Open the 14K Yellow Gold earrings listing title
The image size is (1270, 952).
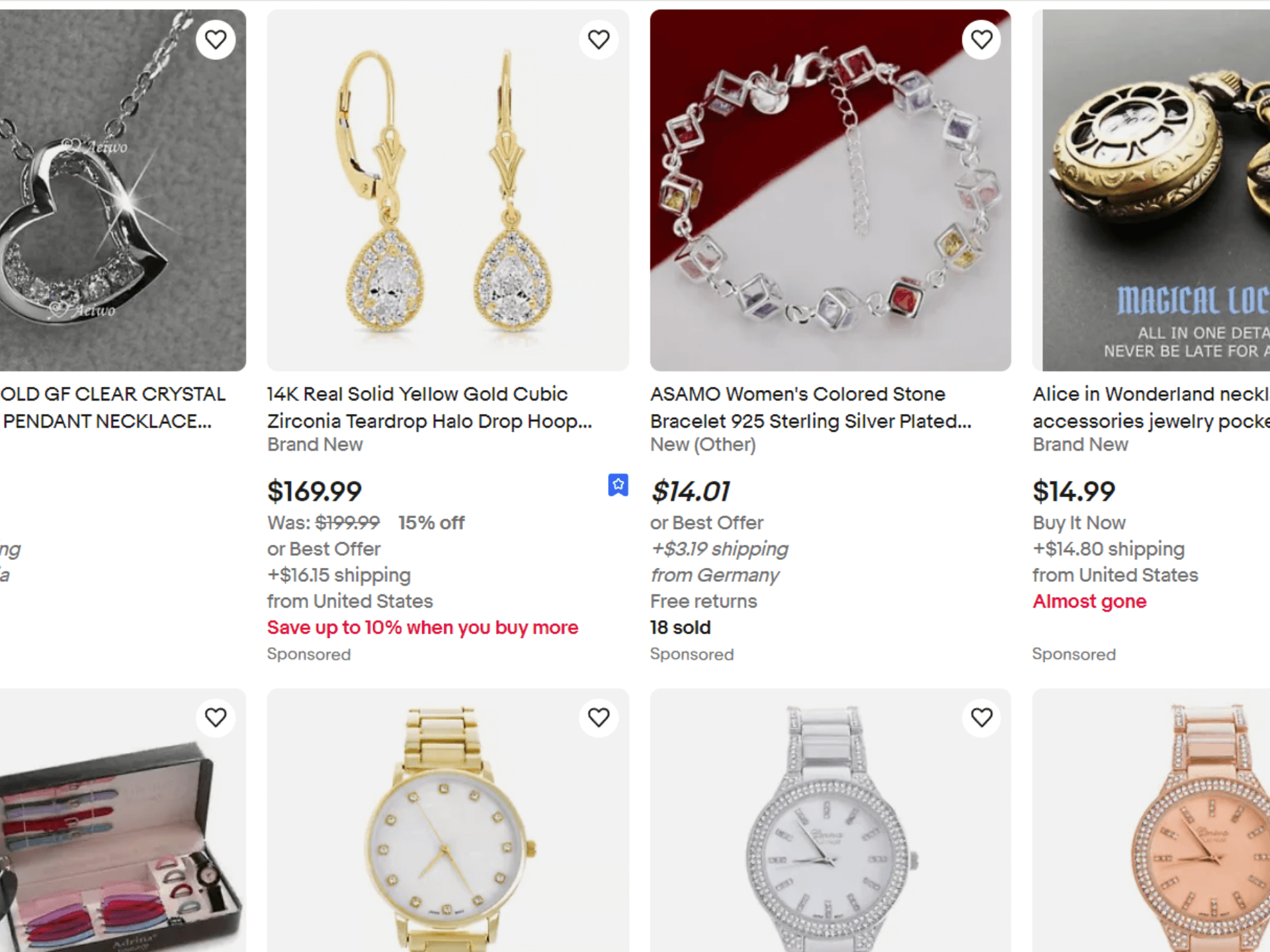point(429,407)
